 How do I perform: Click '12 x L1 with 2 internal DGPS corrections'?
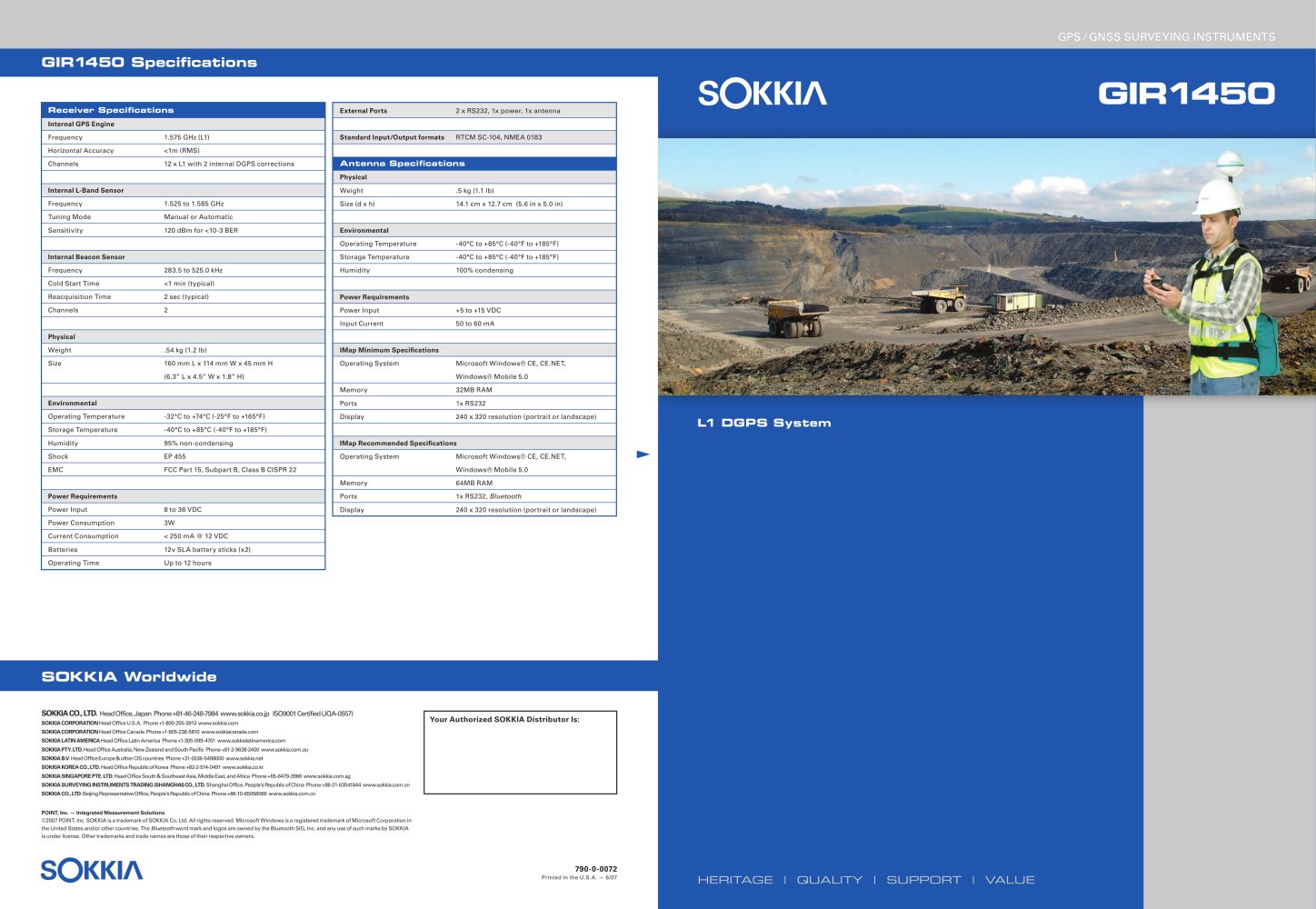click(x=229, y=164)
